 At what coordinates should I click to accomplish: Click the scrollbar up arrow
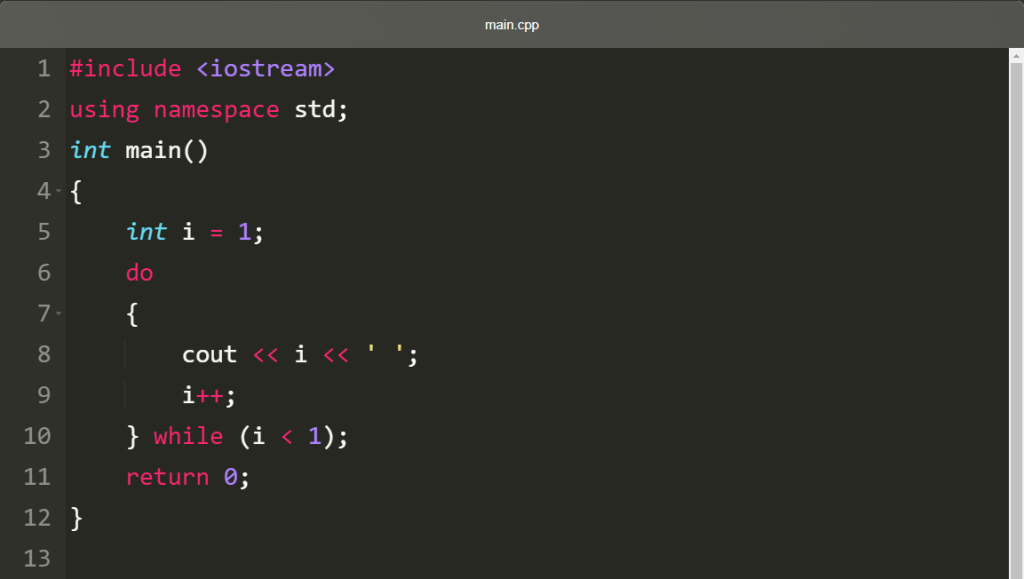tap(1016, 56)
